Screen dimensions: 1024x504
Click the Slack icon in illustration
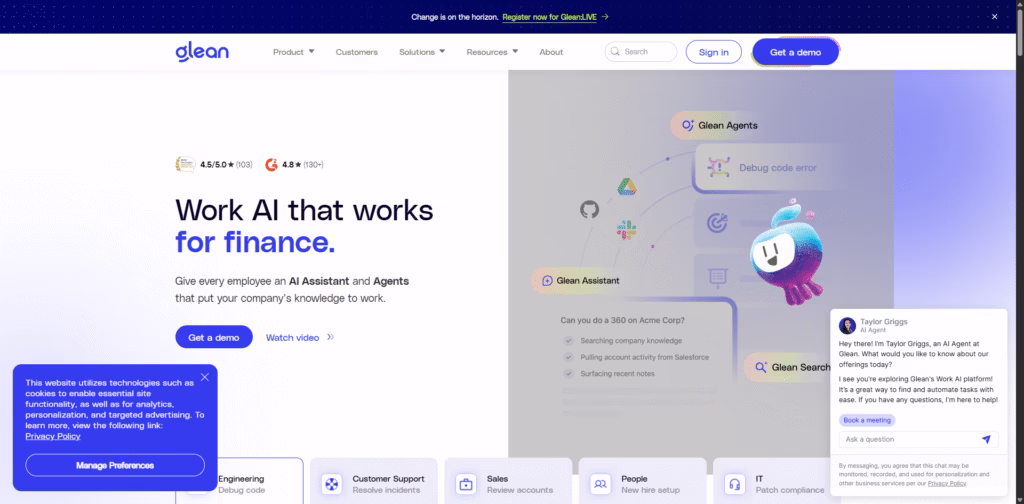(627, 229)
